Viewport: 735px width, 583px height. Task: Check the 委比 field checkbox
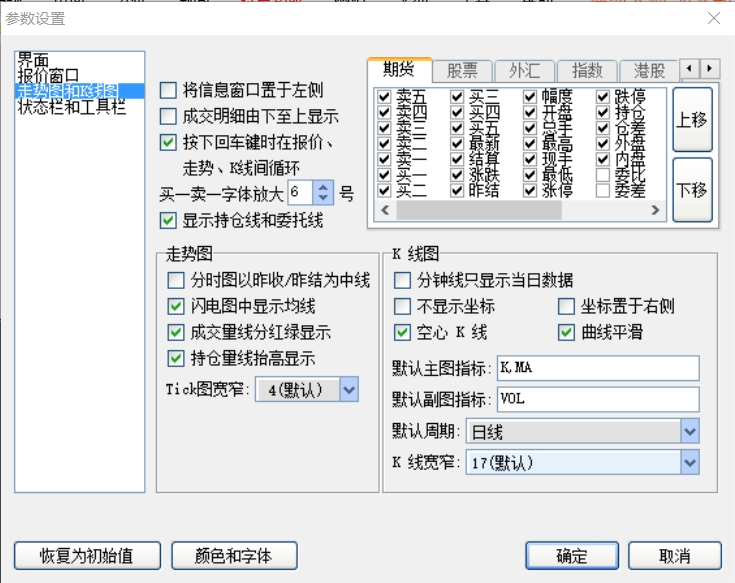(603, 174)
